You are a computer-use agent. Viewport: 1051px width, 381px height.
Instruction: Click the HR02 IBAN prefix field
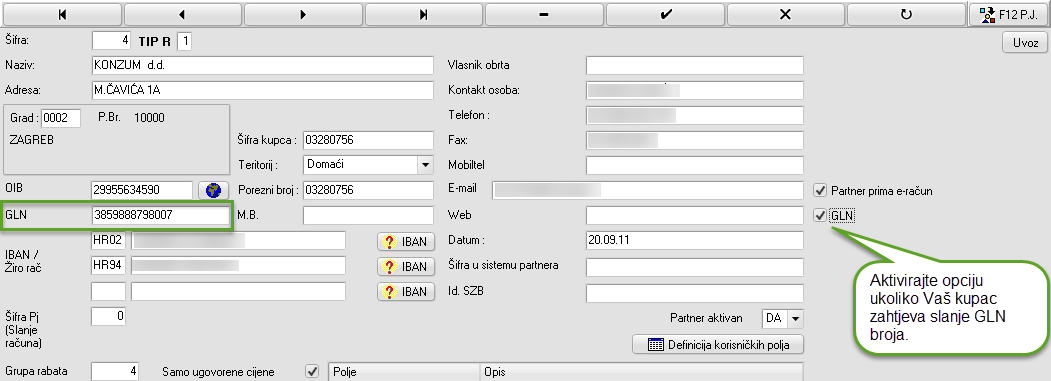click(x=108, y=241)
